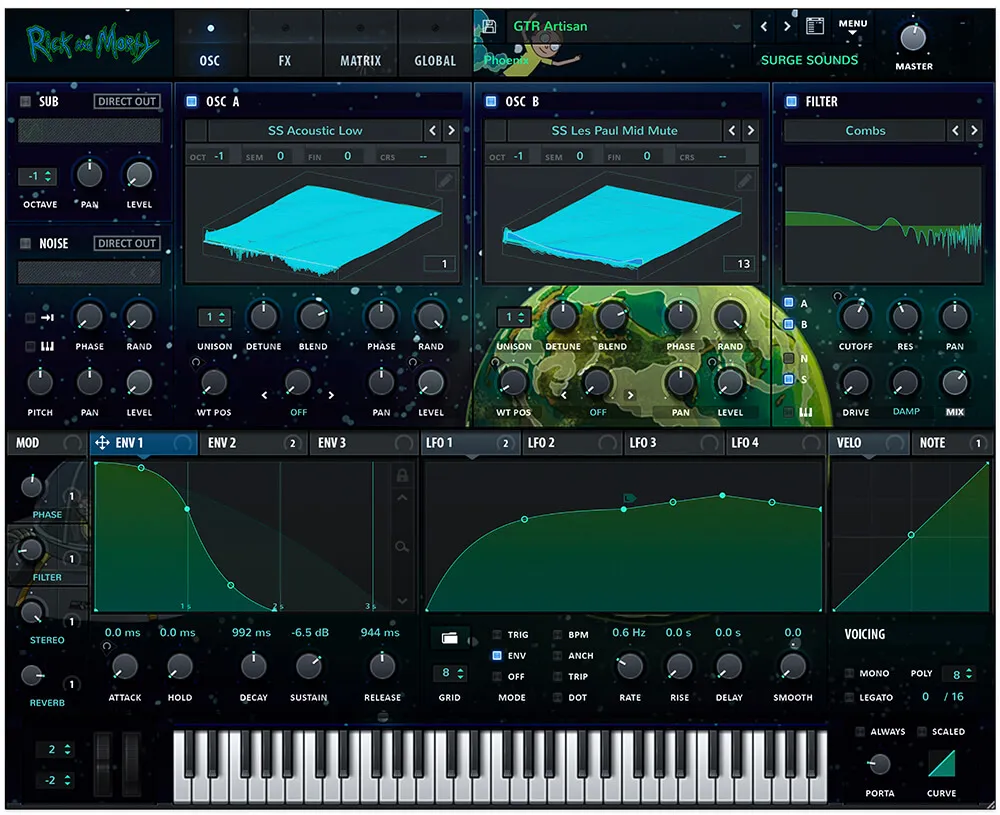
Task: Switch to the OSC tab
Action: (210, 45)
